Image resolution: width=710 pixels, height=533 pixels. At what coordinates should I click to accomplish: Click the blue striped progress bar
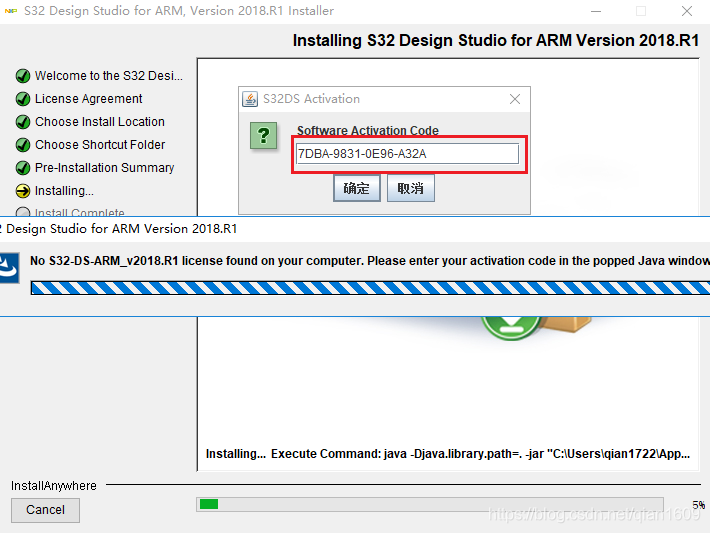pyautogui.click(x=370, y=288)
